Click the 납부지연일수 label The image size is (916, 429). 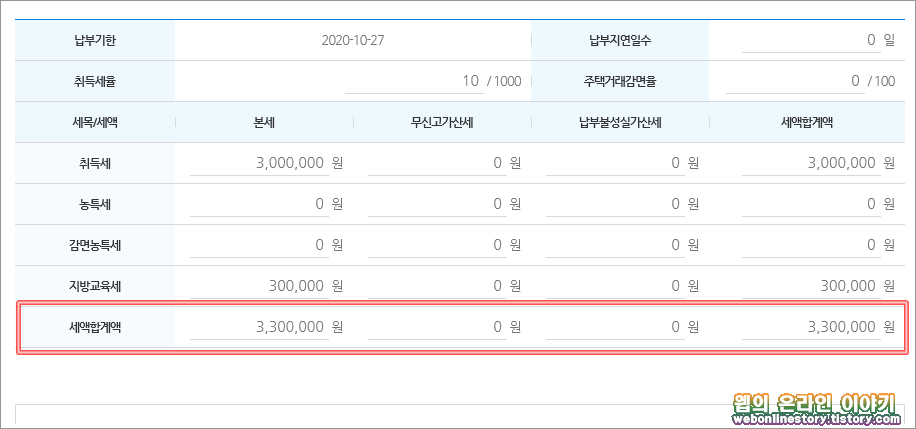pos(620,40)
